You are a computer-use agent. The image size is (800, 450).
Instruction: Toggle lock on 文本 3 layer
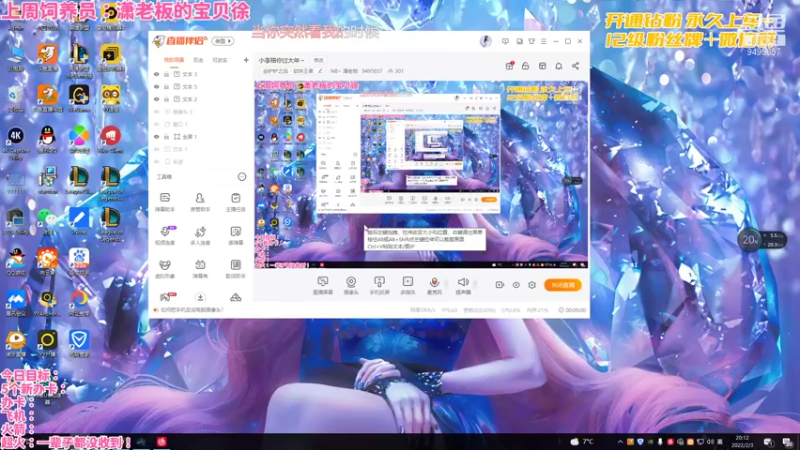point(166,74)
